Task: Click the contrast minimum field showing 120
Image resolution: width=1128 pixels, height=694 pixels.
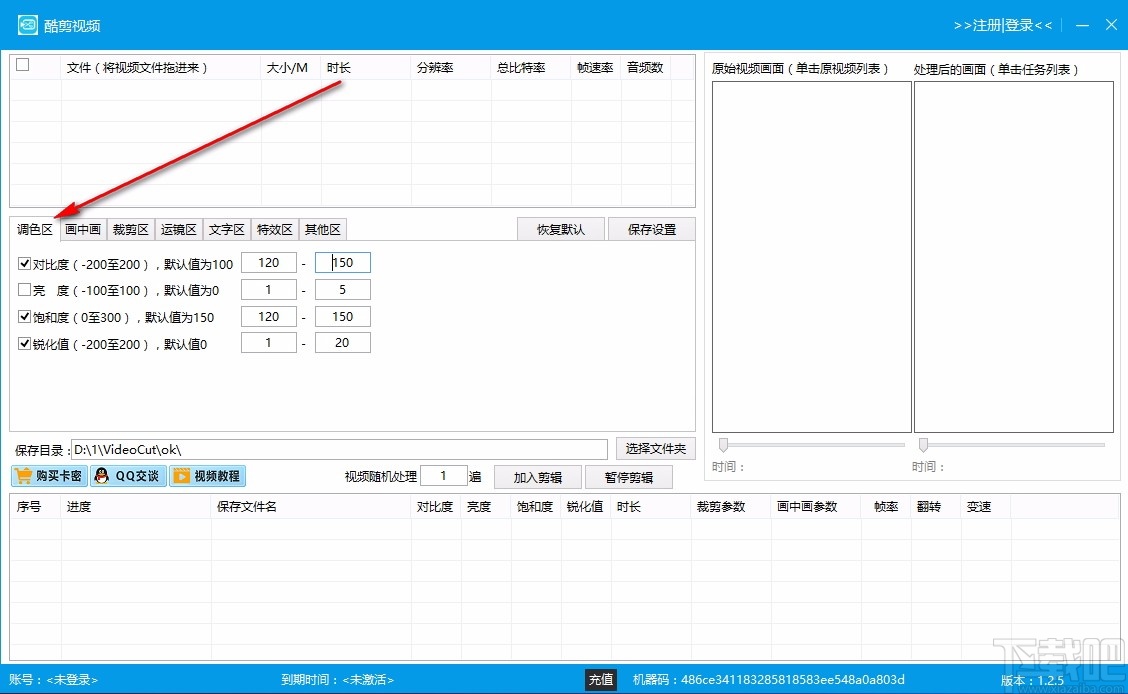Action: click(268, 263)
